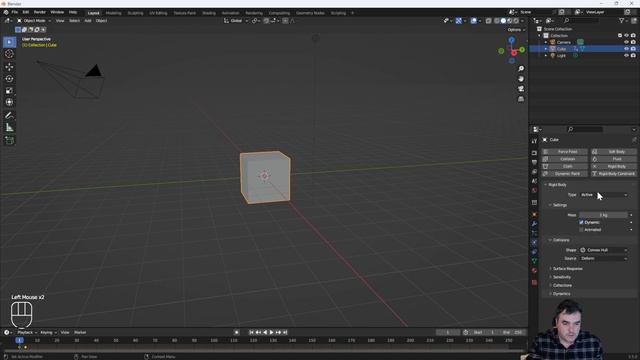Image resolution: width=640 pixels, height=360 pixels.
Task: Hide the Camera with its eye icon
Action: [x=626, y=42]
